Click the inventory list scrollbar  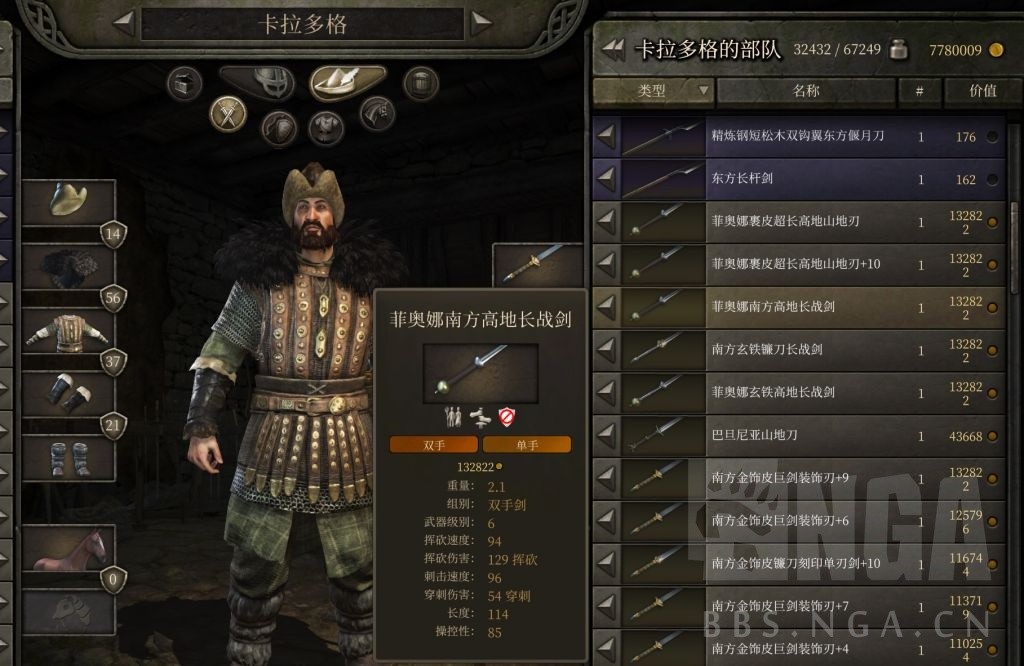[x=1014, y=248]
